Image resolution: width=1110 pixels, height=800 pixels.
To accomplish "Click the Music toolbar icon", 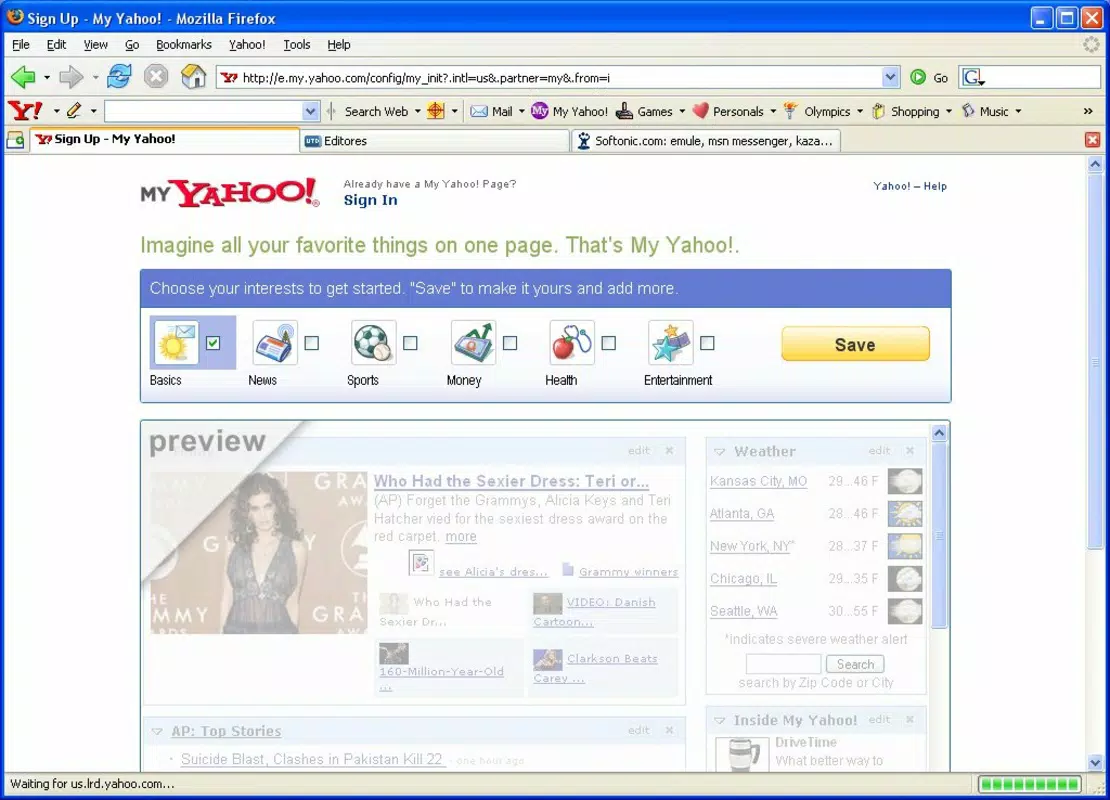I will point(968,110).
